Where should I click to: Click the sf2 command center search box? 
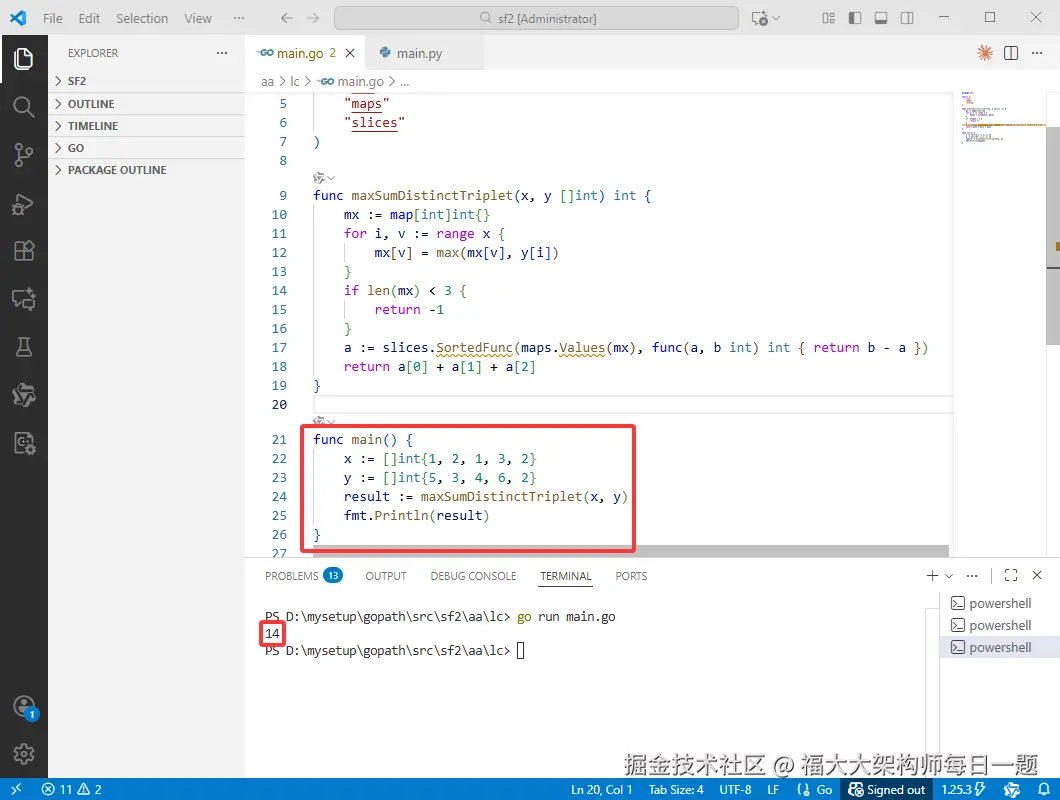click(x=536, y=18)
